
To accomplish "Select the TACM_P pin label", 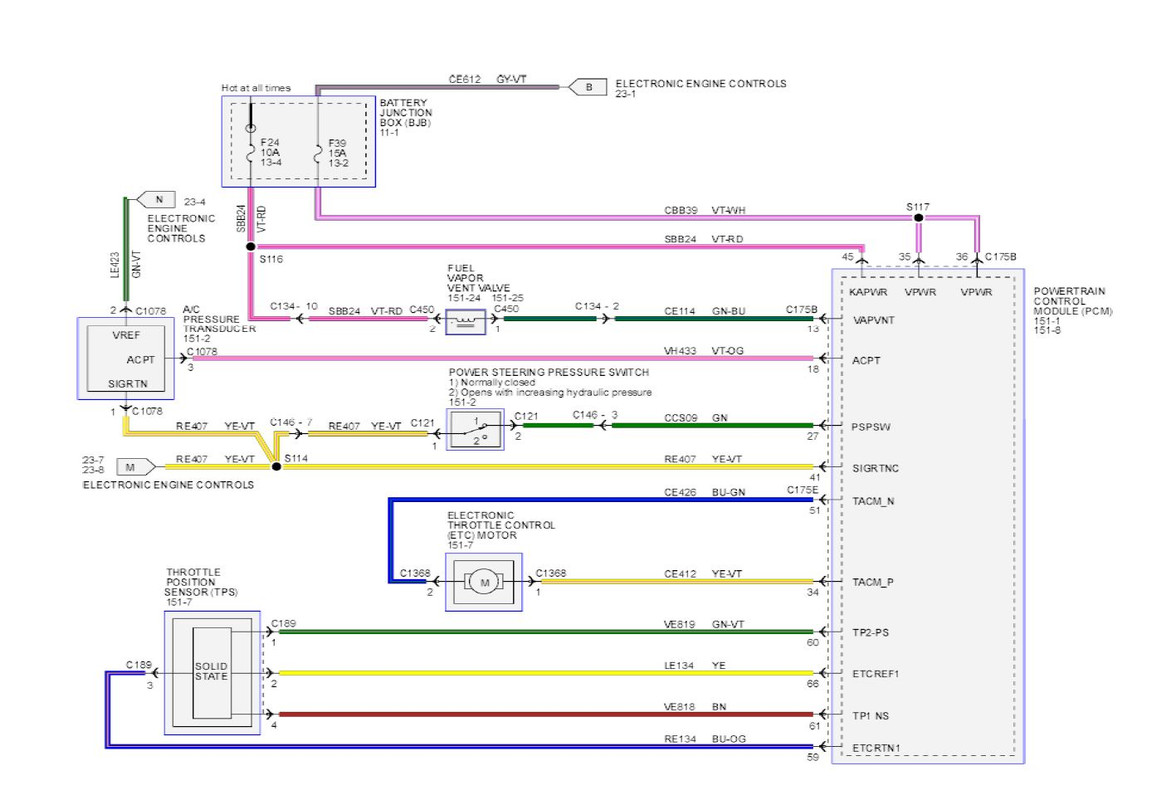I will click(x=872, y=583).
